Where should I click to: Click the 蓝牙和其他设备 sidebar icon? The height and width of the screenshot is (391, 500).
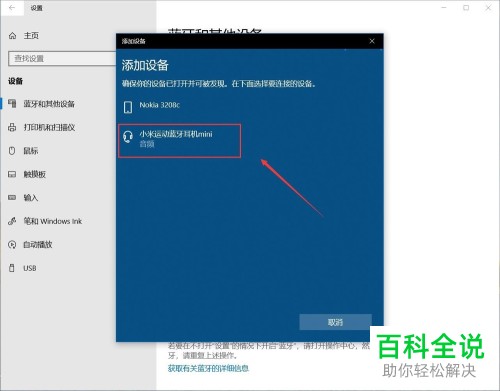pyautogui.click(x=12, y=104)
